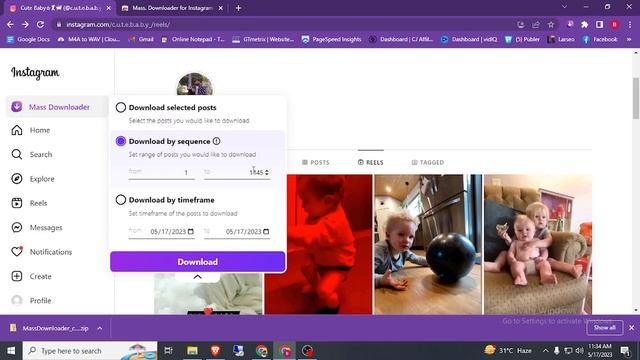Open the Windows Start menu
Image resolution: width=640 pixels, height=360 pixels.
pos(11,351)
